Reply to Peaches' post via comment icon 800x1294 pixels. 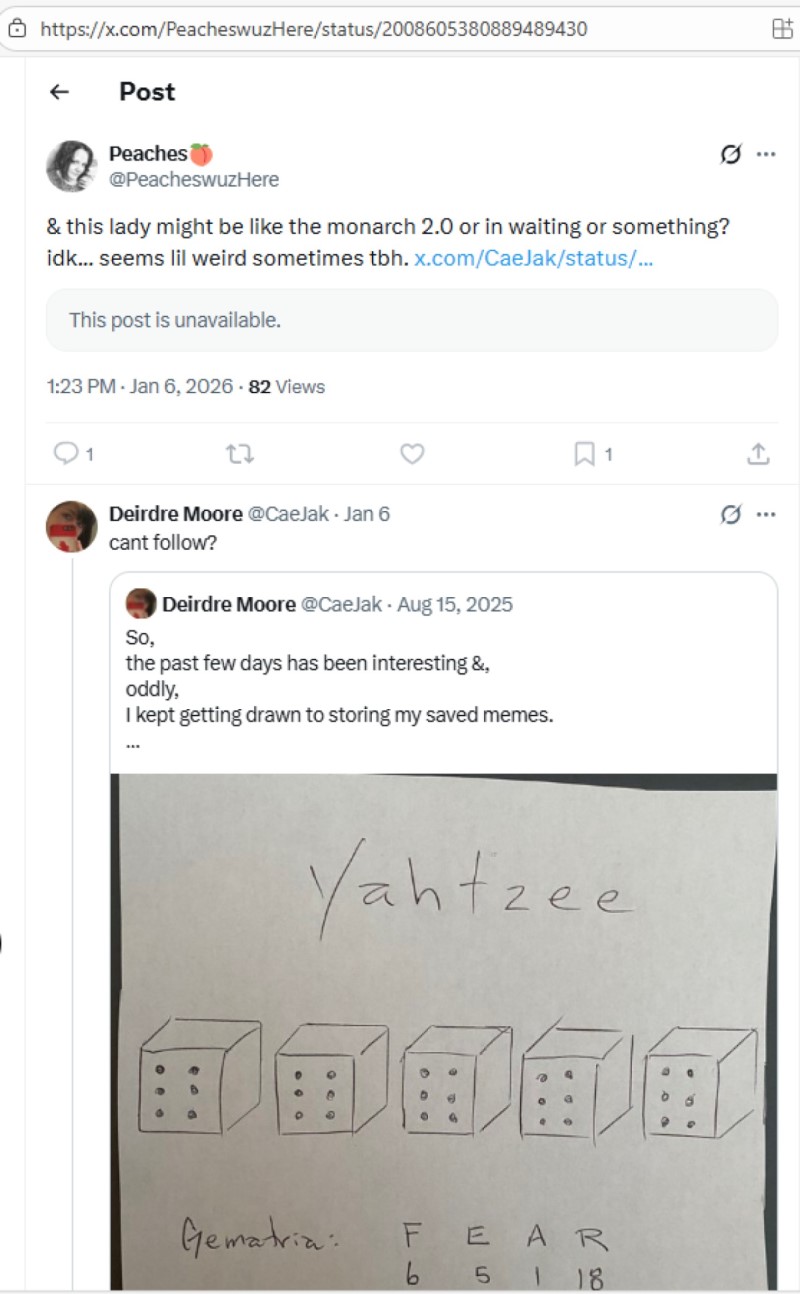[x=66, y=454]
